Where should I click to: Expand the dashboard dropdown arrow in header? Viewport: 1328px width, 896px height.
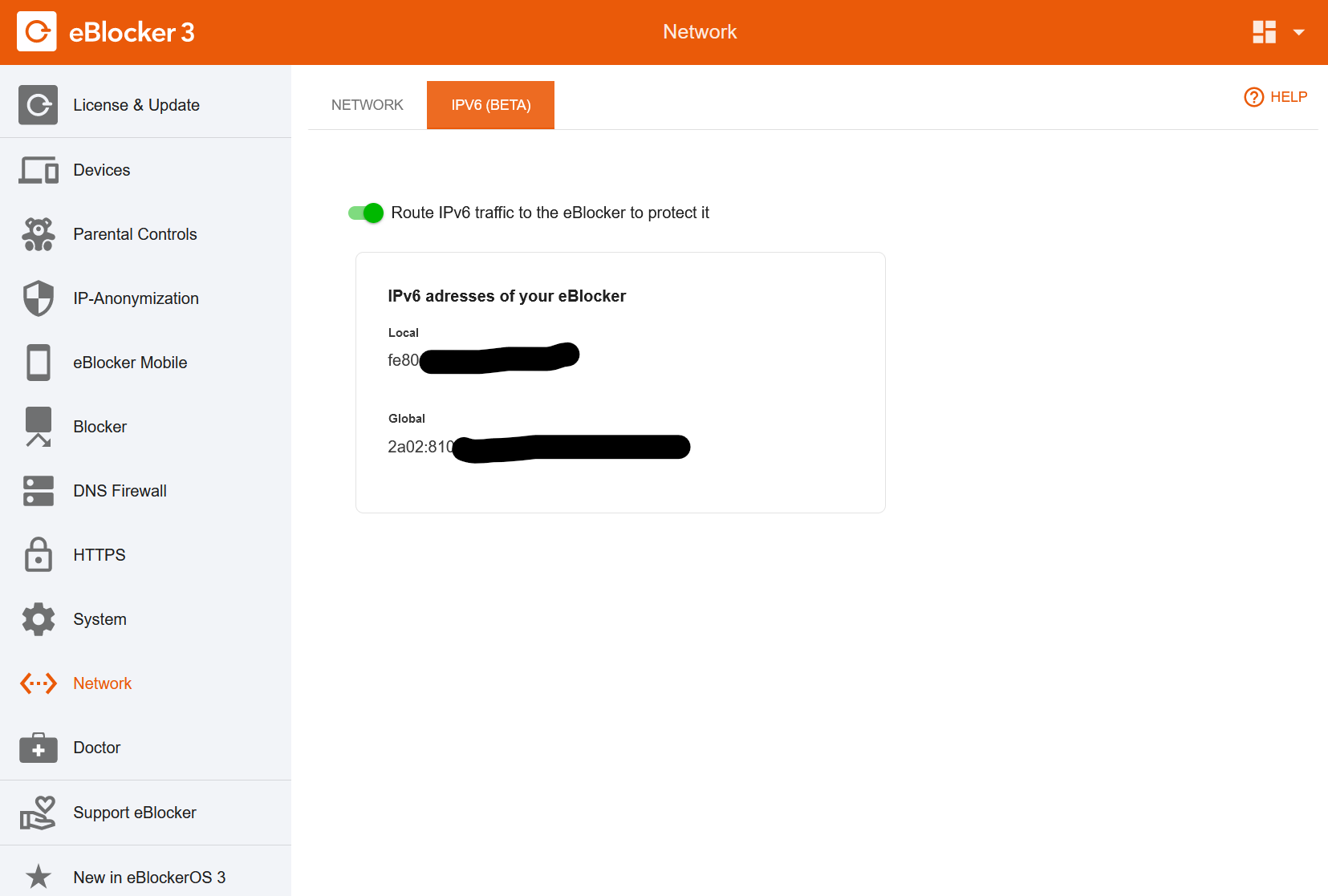pyautogui.click(x=1298, y=32)
